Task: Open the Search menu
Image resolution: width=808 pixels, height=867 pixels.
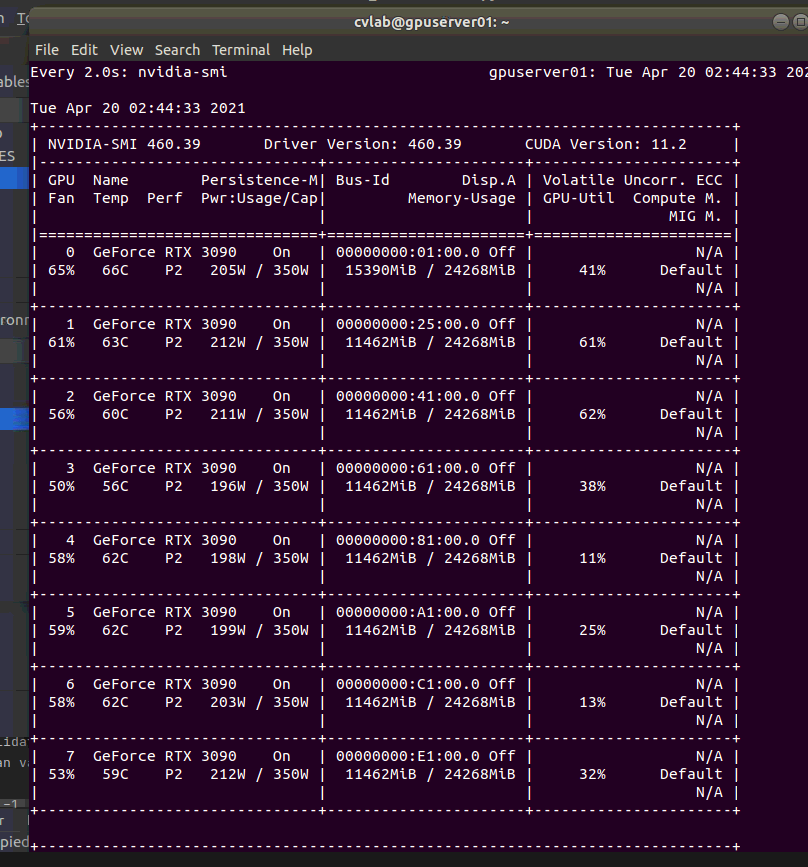Action: pyautogui.click(x=177, y=50)
